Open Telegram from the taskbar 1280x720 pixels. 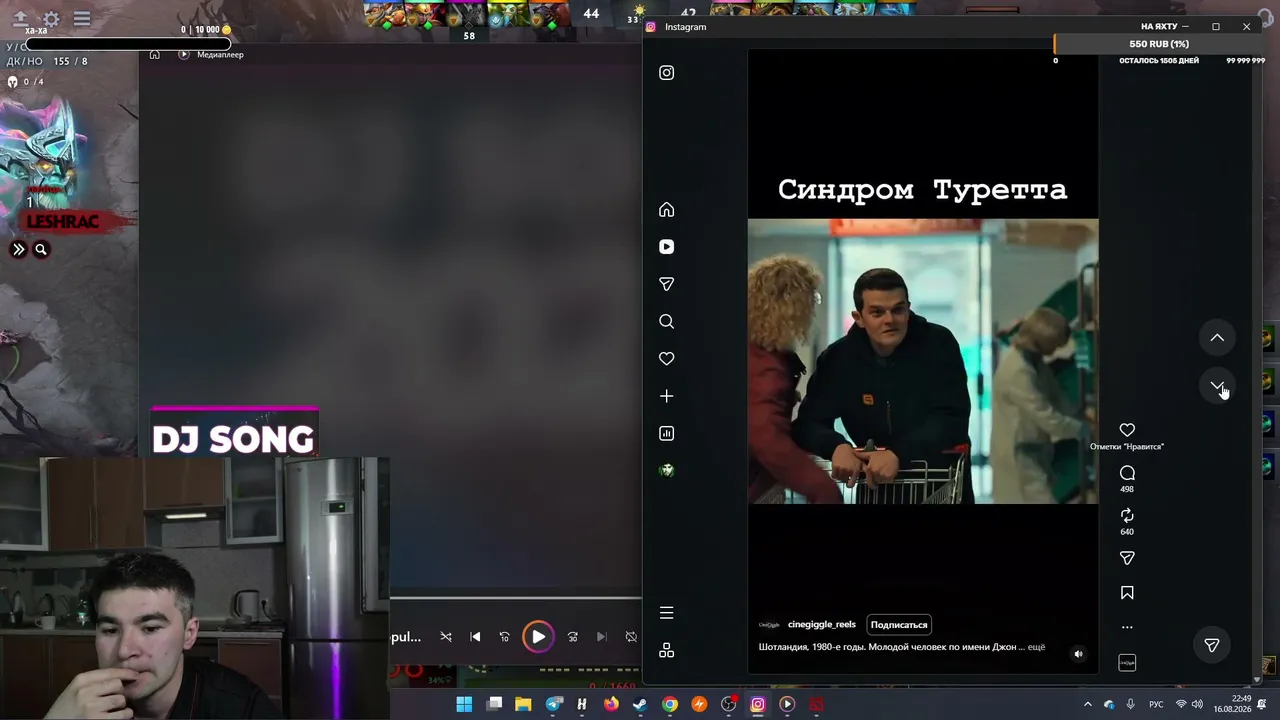[554, 704]
